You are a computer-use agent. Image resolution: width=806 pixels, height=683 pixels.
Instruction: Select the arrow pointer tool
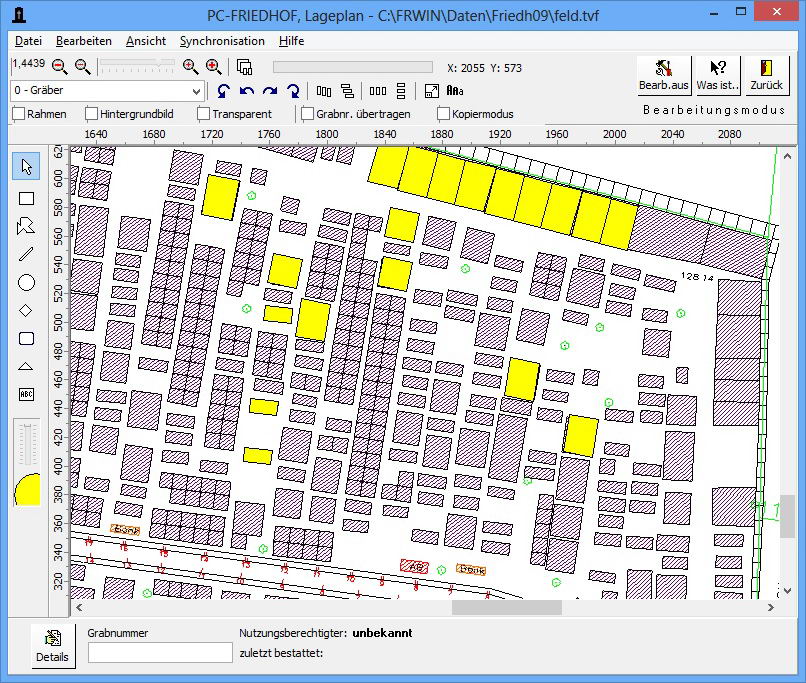click(x=26, y=167)
